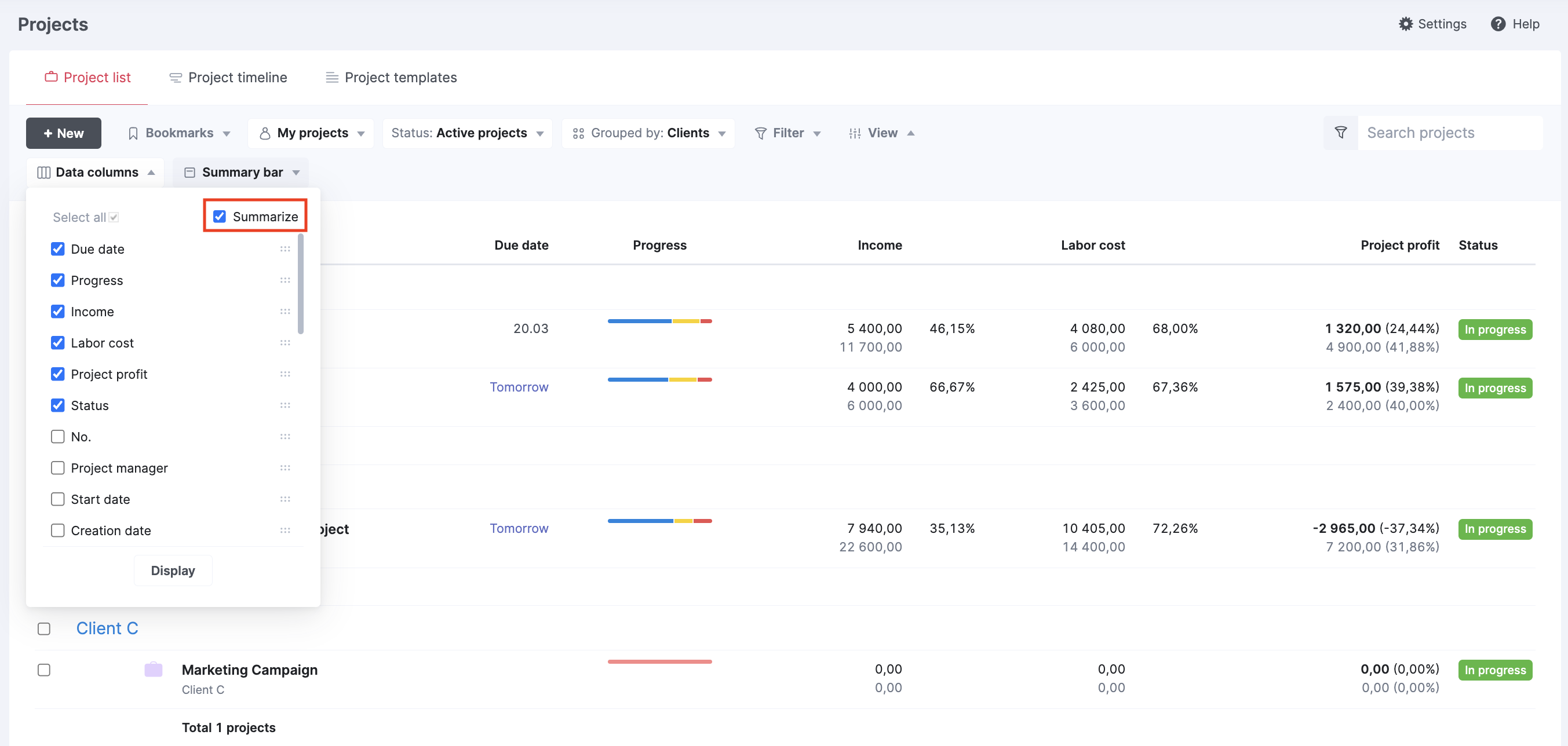This screenshot has width=1568, height=746.
Task: Switch to Project timeline tab
Action: [x=229, y=77]
